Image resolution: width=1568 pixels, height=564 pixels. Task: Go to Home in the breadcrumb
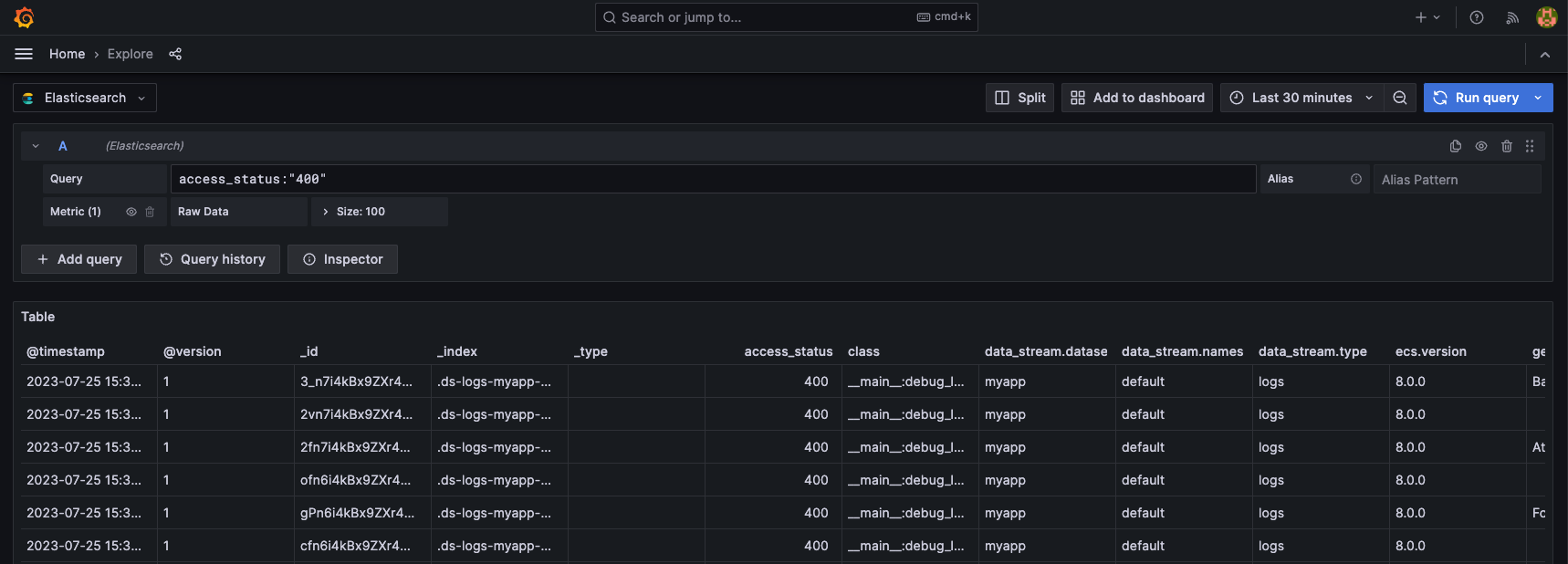coord(67,54)
